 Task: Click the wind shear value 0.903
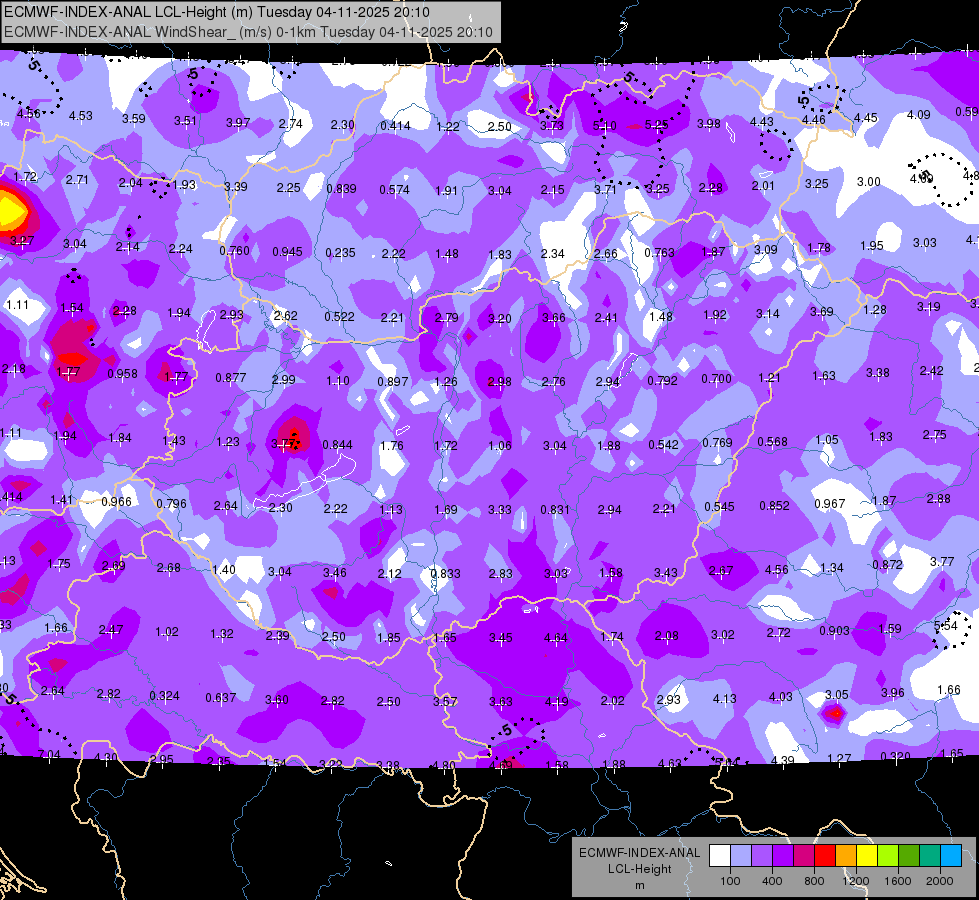coord(834,631)
